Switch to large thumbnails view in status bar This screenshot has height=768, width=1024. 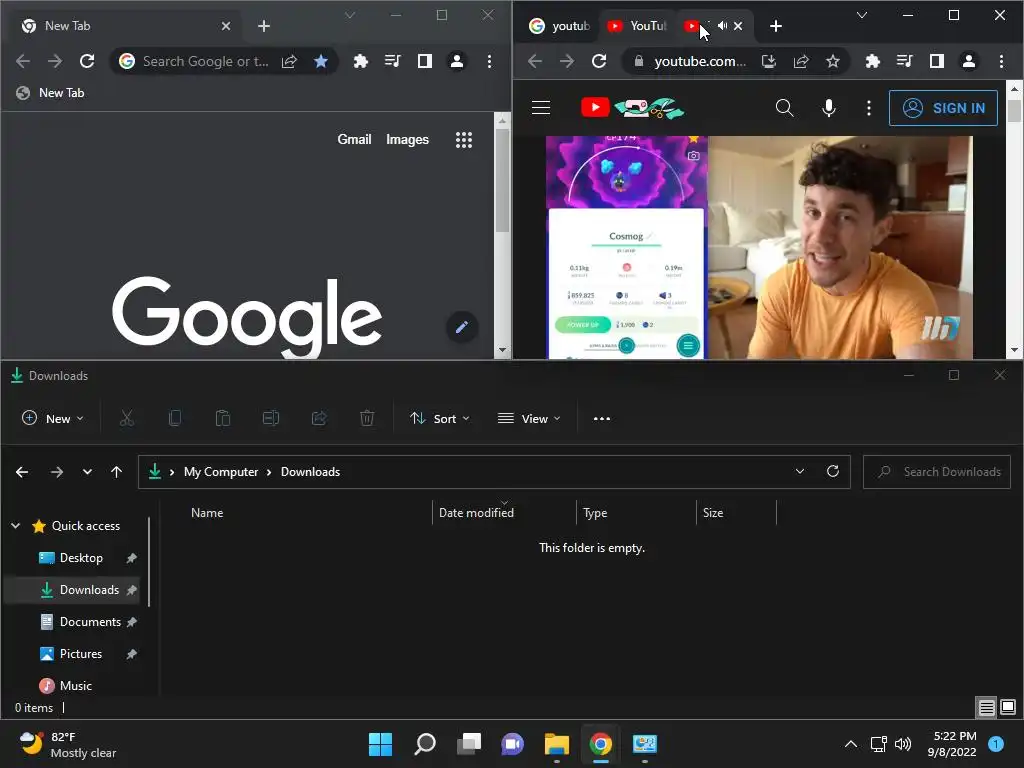1008,707
